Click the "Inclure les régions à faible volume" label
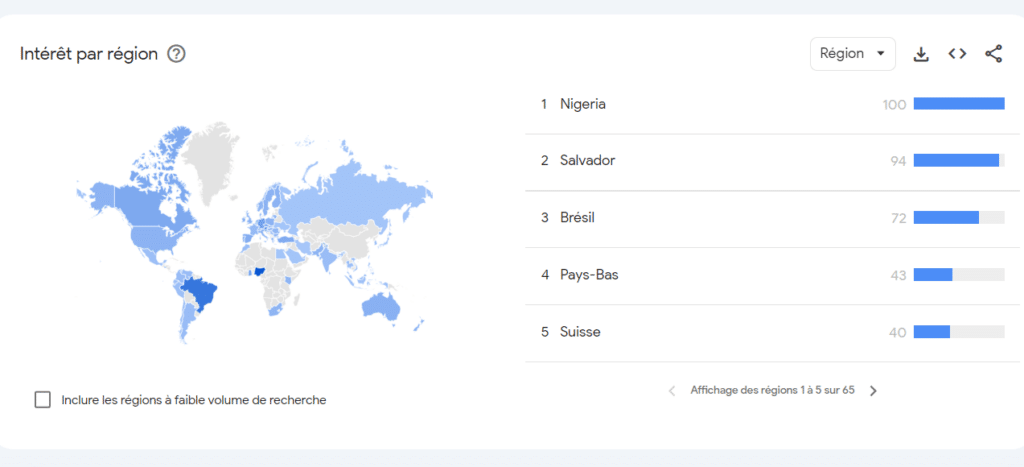Screen dimensions: 1024x467 coord(194,400)
